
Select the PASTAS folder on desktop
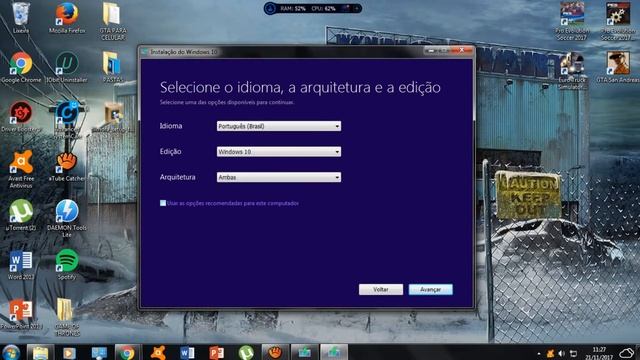(x=112, y=67)
